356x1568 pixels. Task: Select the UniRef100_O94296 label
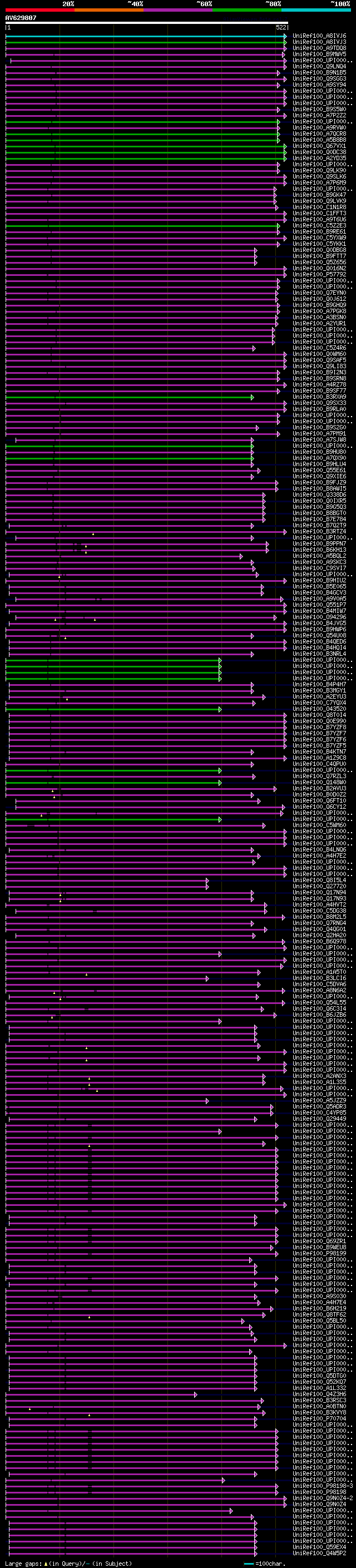tap(319, 617)
